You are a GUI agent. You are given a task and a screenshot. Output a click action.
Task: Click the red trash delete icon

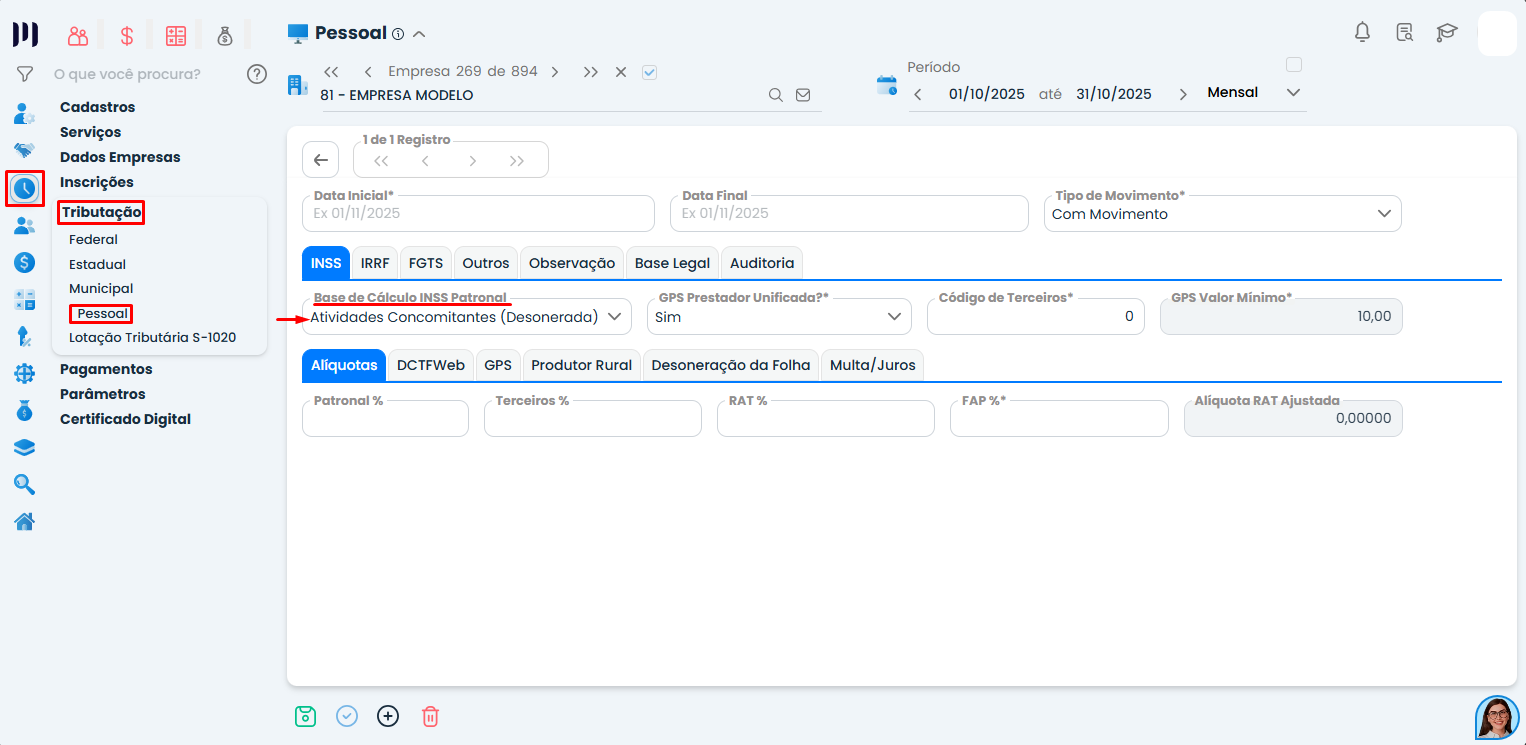coord(430,716)
